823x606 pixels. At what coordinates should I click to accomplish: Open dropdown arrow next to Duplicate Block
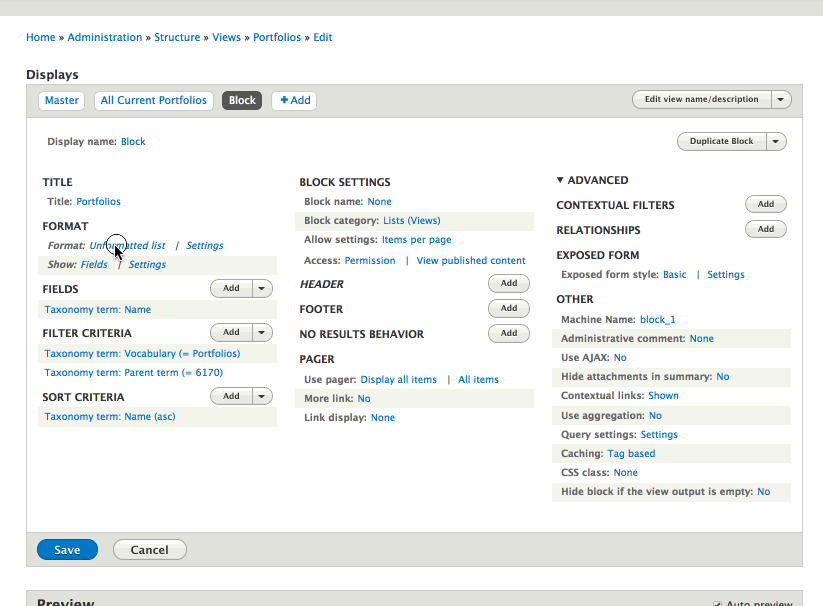point(776,142)
